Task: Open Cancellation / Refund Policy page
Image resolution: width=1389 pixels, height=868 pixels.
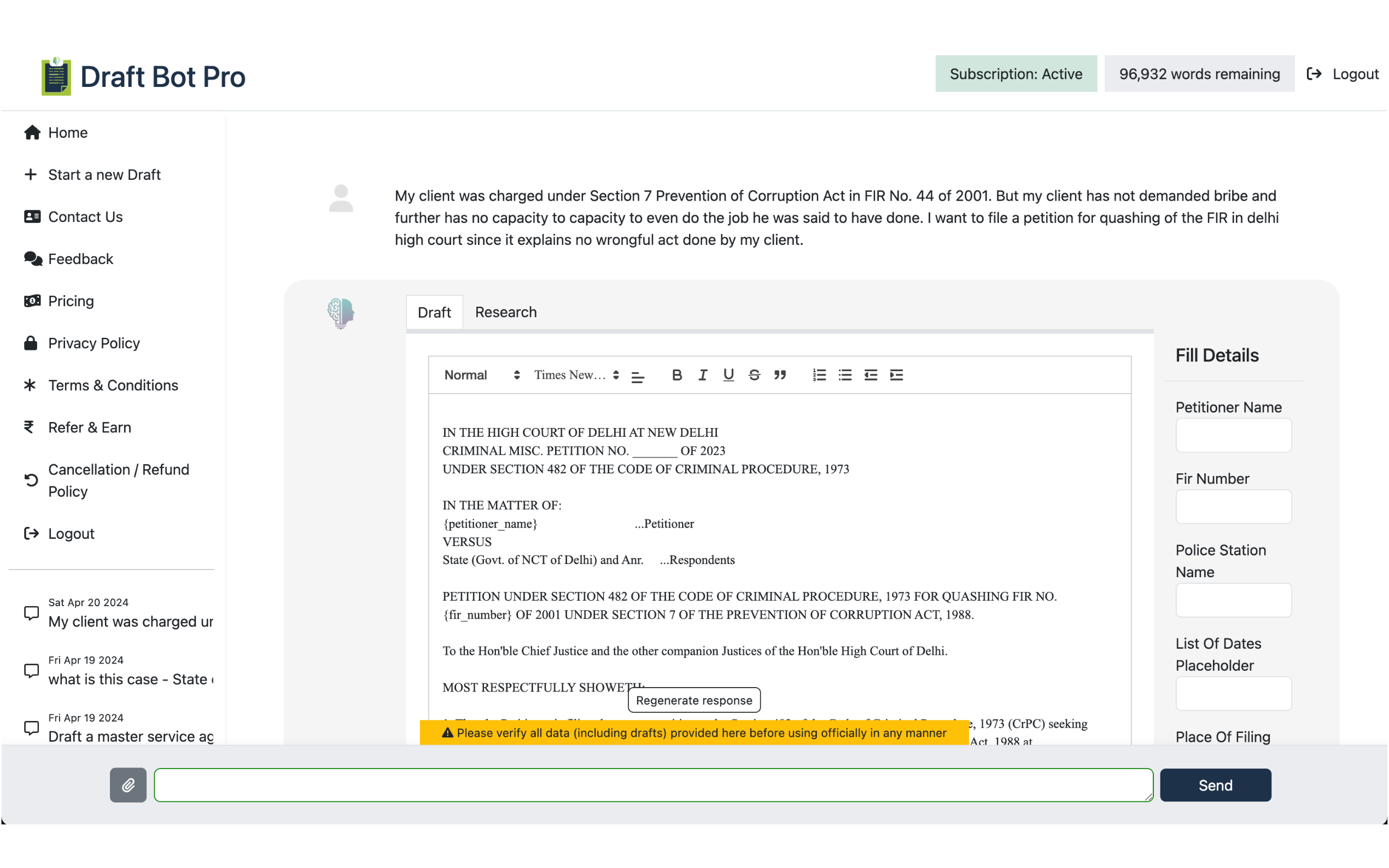Action: tap(119, 480)
